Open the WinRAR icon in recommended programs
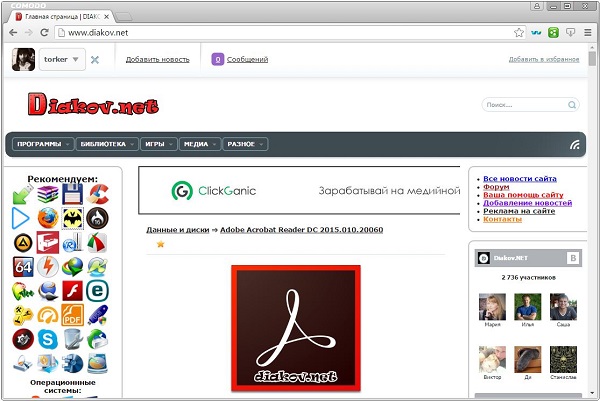 click(x=47, y=194)
